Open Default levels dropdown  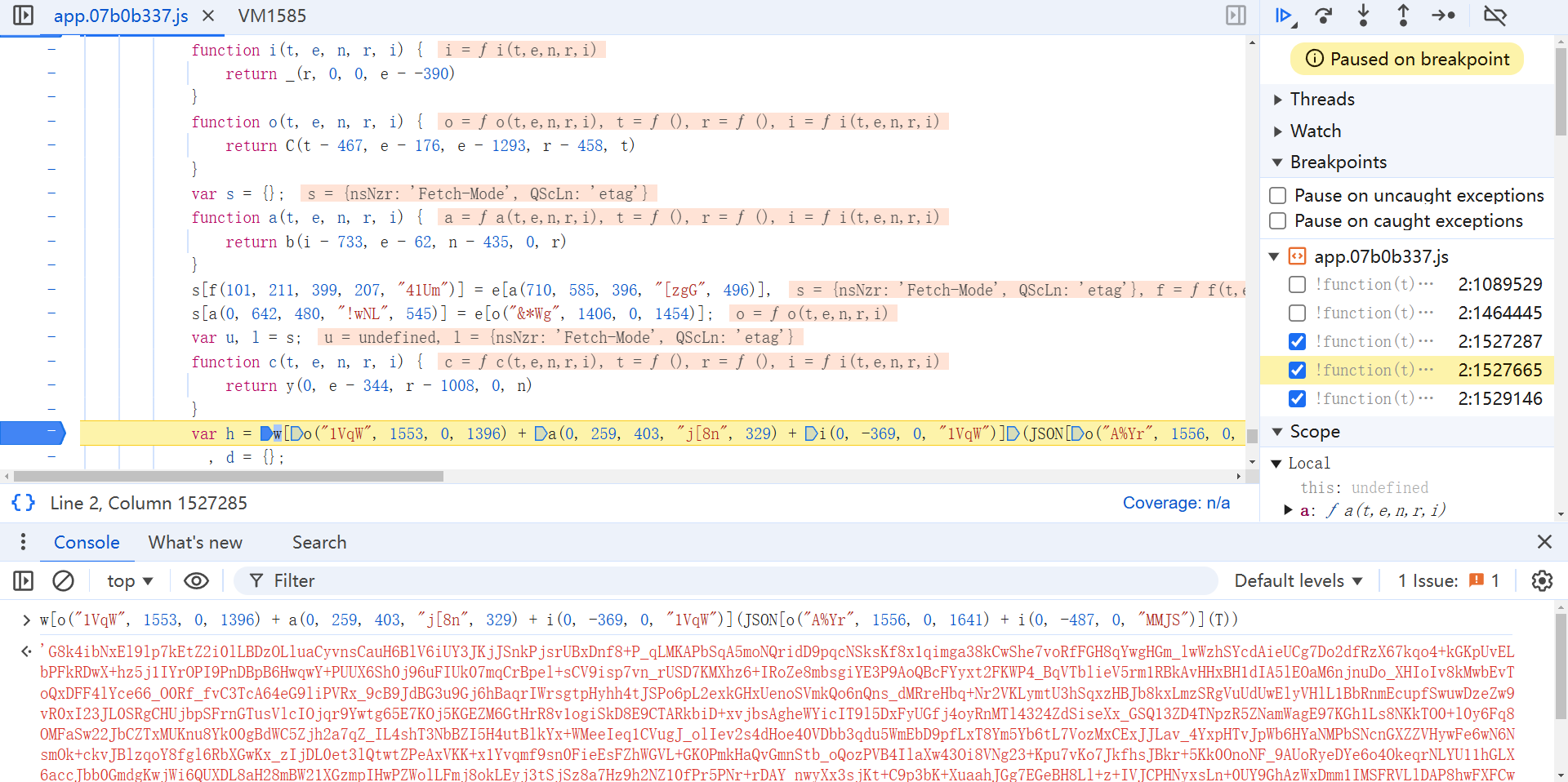click(1298, 580)
